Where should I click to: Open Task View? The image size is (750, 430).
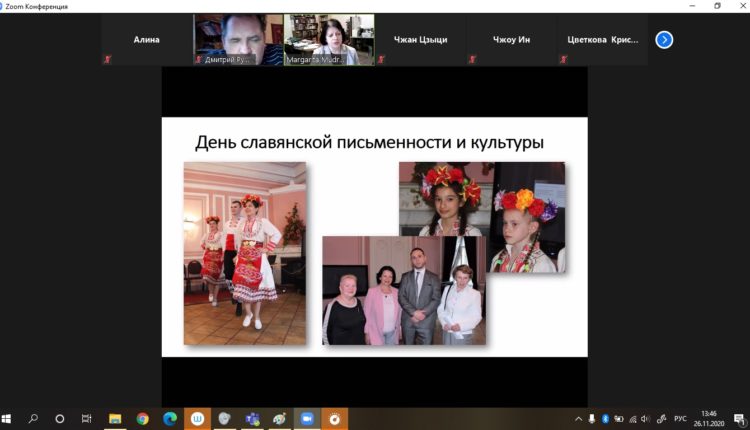click(87, 419)
